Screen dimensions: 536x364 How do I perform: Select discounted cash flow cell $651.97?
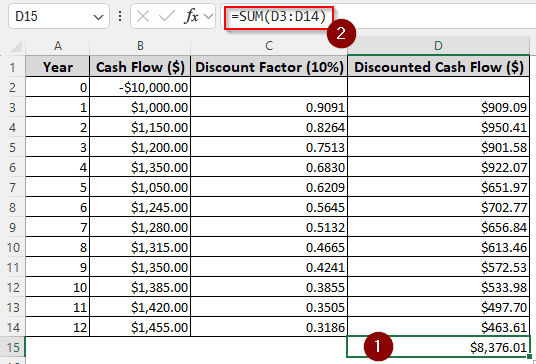click(438, 187)
